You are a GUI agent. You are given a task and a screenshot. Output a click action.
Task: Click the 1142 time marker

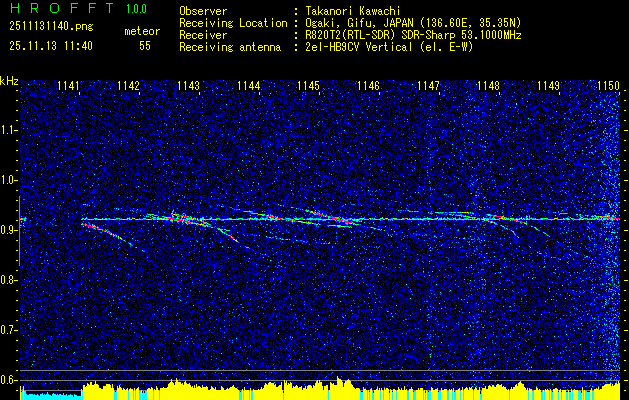[128, 85]
